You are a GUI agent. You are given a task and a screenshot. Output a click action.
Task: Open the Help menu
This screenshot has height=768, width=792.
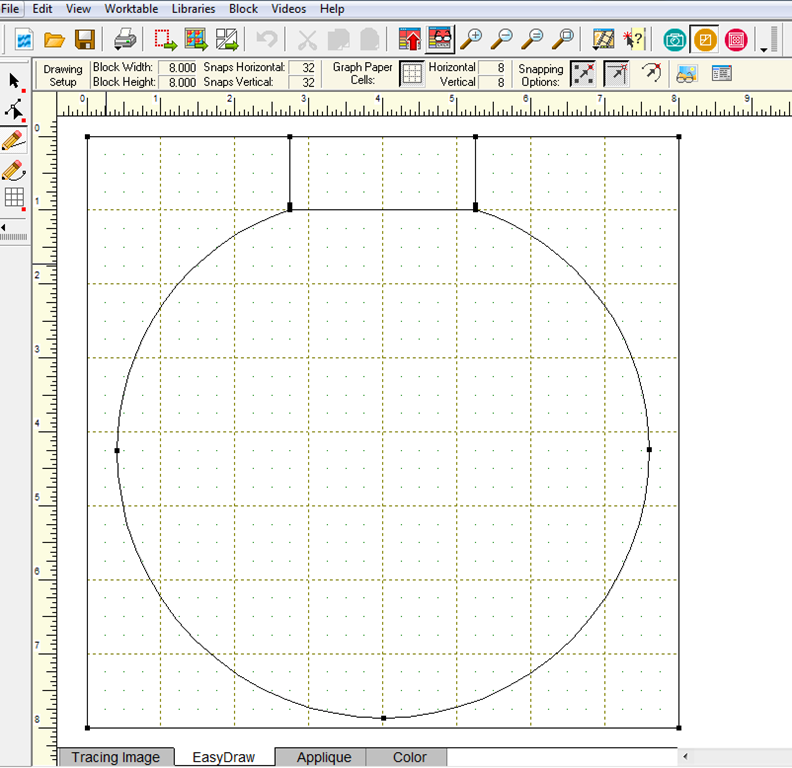pyautogui.click(x=332, y=9)
